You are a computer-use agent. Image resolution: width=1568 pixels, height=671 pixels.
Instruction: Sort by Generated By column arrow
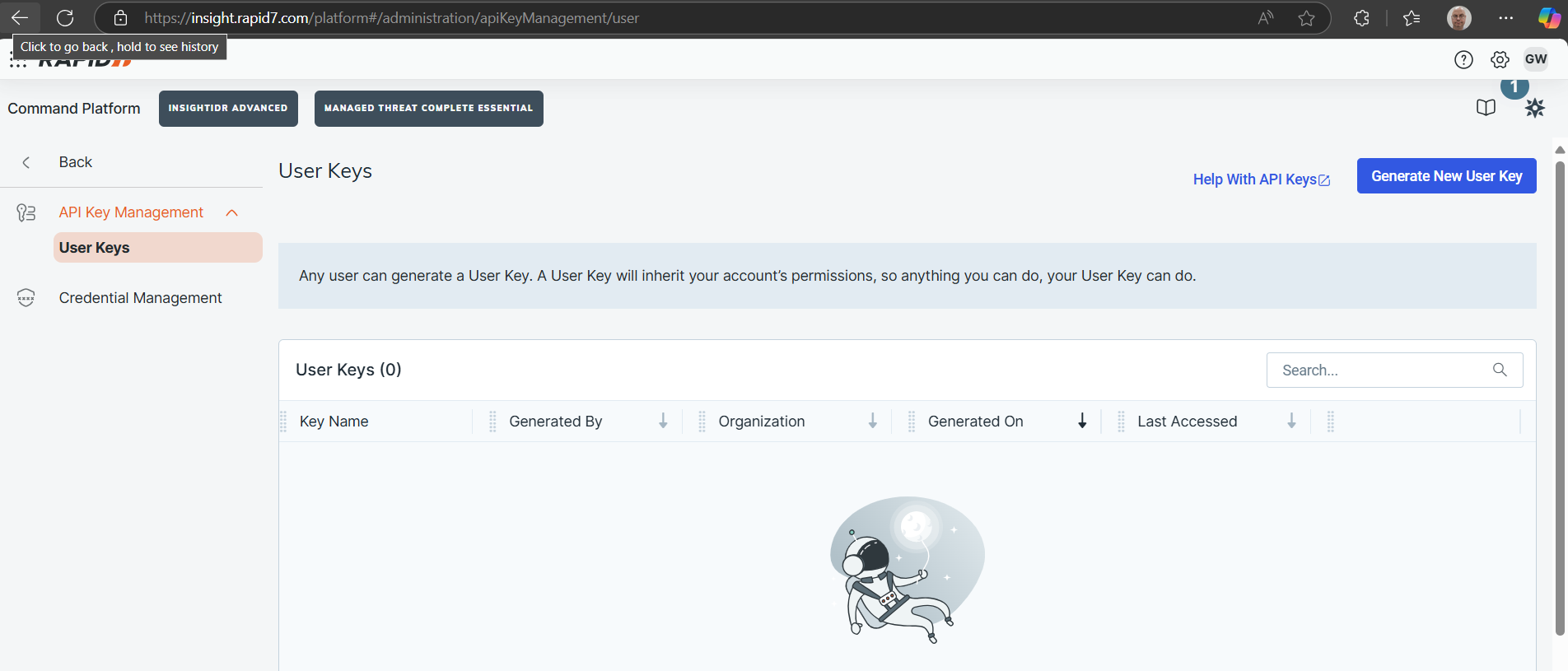click(663, 422)
